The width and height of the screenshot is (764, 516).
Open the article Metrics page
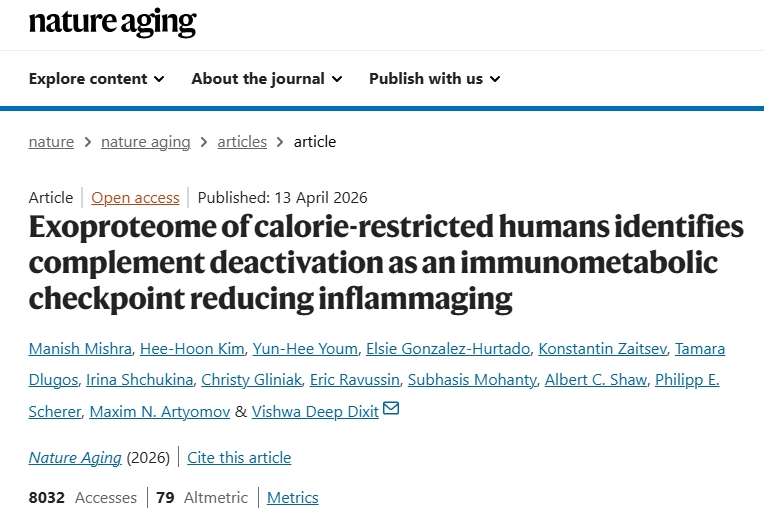coord(292,497)
